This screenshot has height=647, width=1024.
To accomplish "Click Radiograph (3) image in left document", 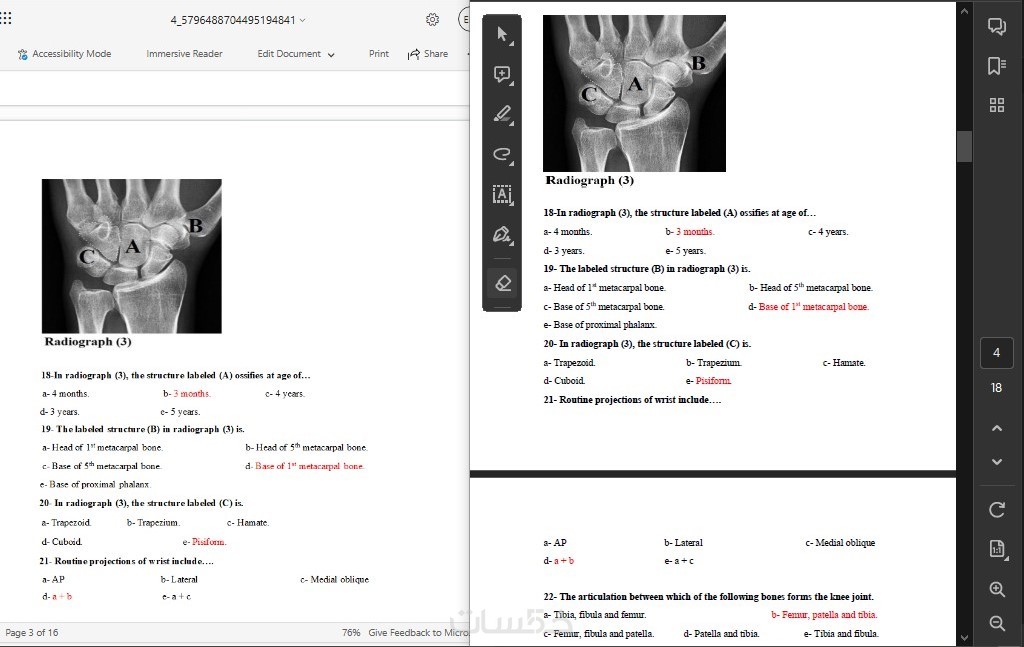I will point(132,256).
